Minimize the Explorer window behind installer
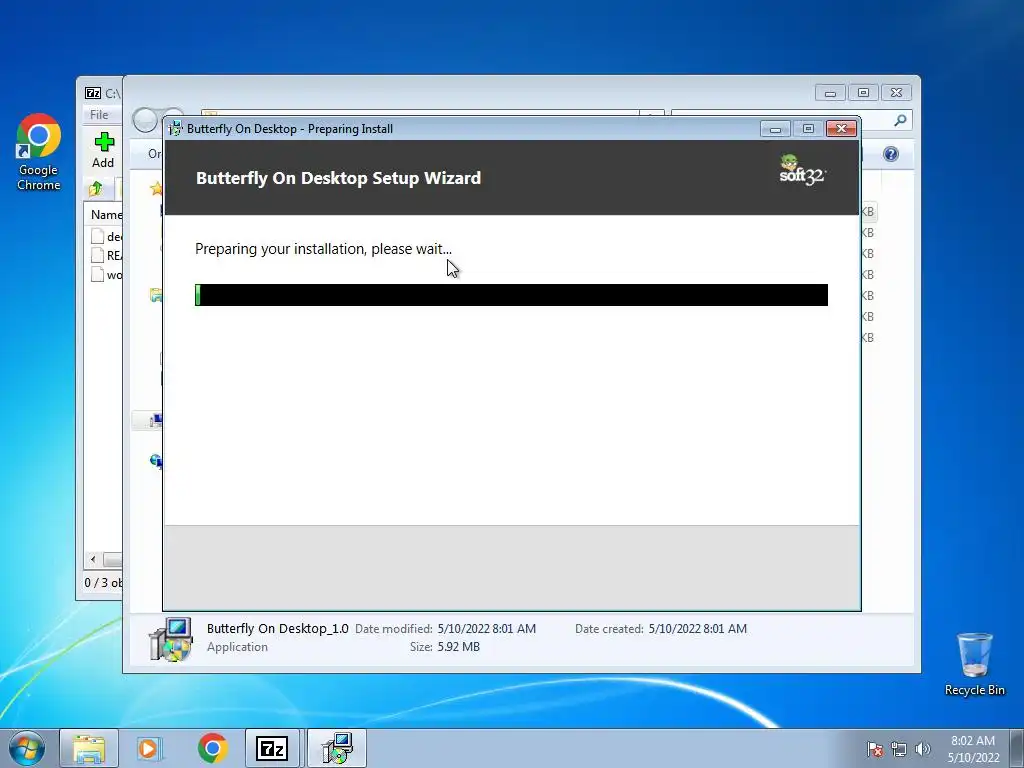This screenshot has width=1024, height=768. click(x=830, y=93)
